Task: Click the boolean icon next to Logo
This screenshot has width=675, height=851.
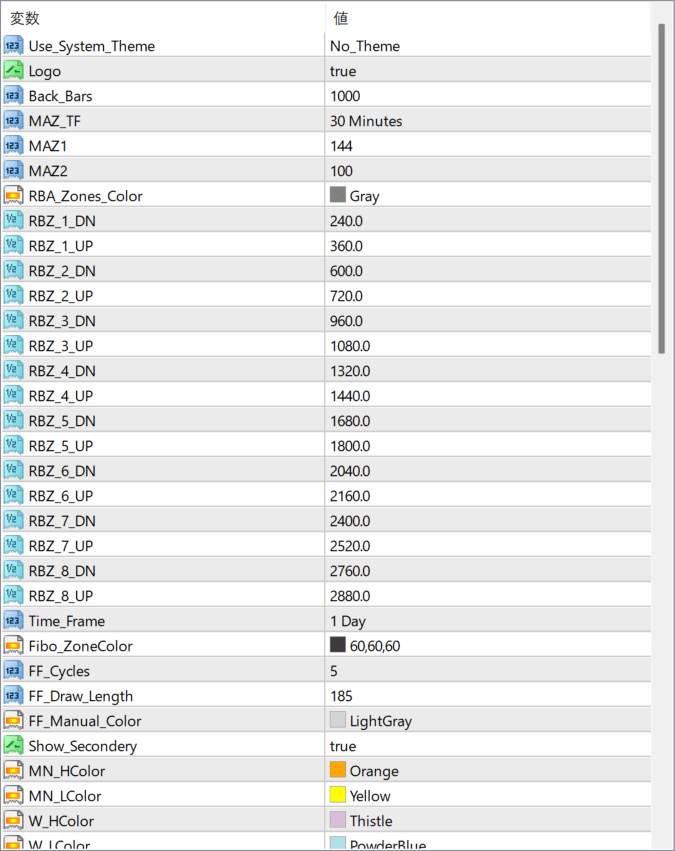Action: point(13,71)
